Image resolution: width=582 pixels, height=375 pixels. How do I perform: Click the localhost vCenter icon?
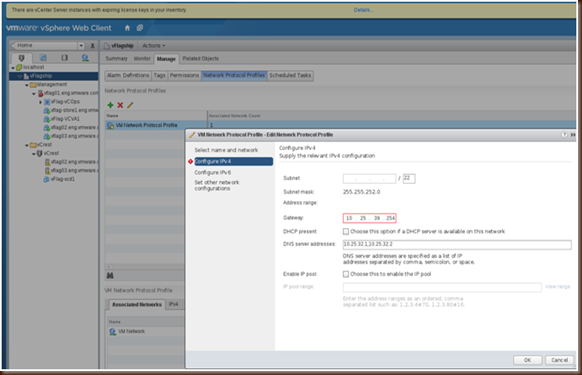pyautogui.click(x=19, y=68)
